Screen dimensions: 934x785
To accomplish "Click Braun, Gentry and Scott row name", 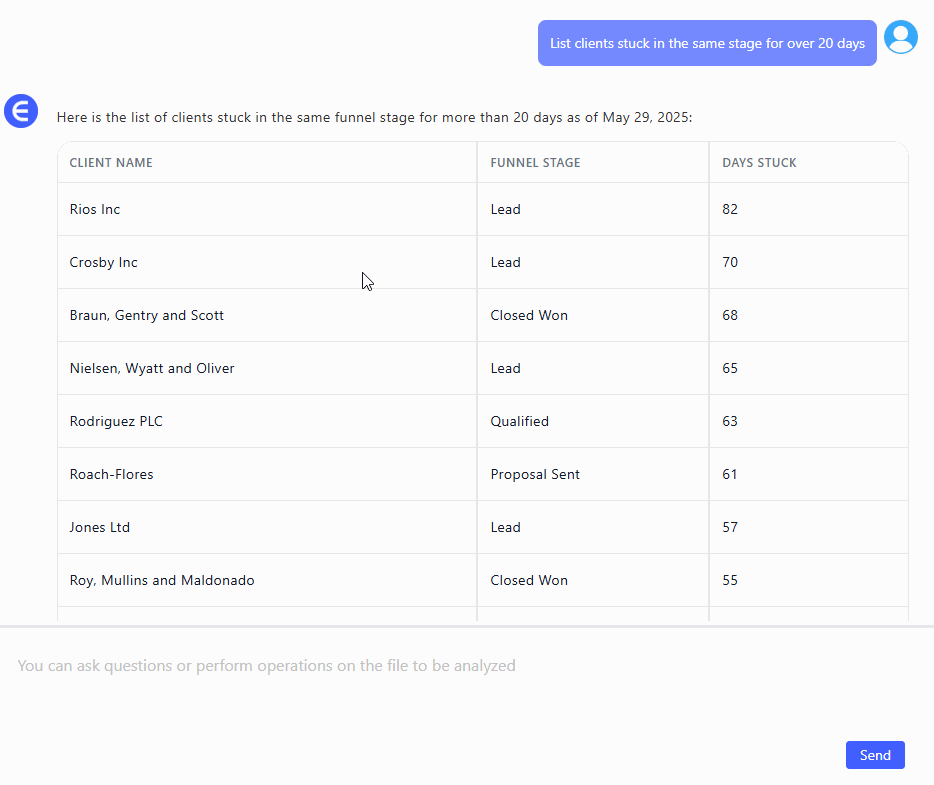I will (147, 316).
